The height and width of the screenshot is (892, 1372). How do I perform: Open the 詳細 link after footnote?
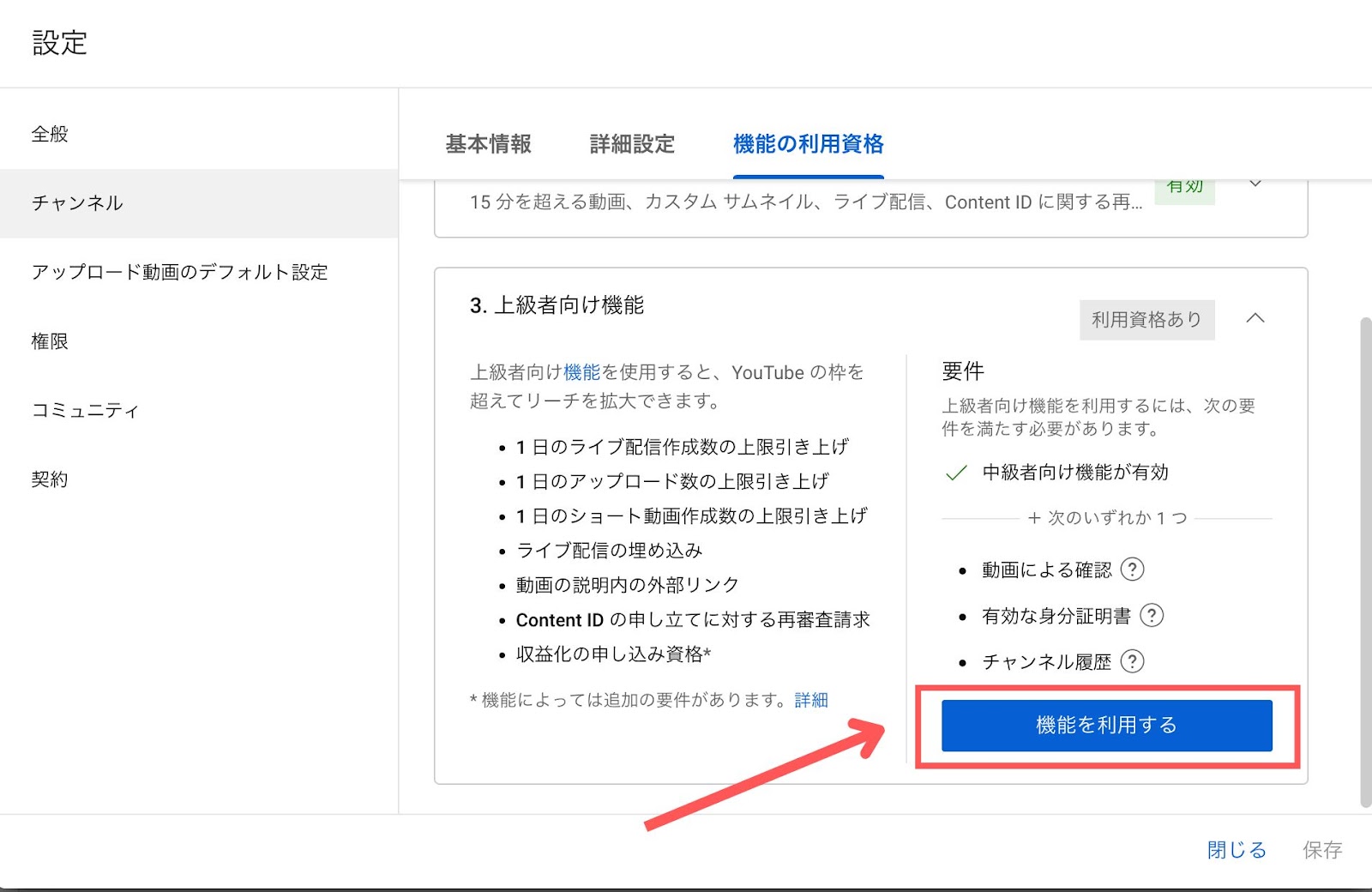pos(811,700)
